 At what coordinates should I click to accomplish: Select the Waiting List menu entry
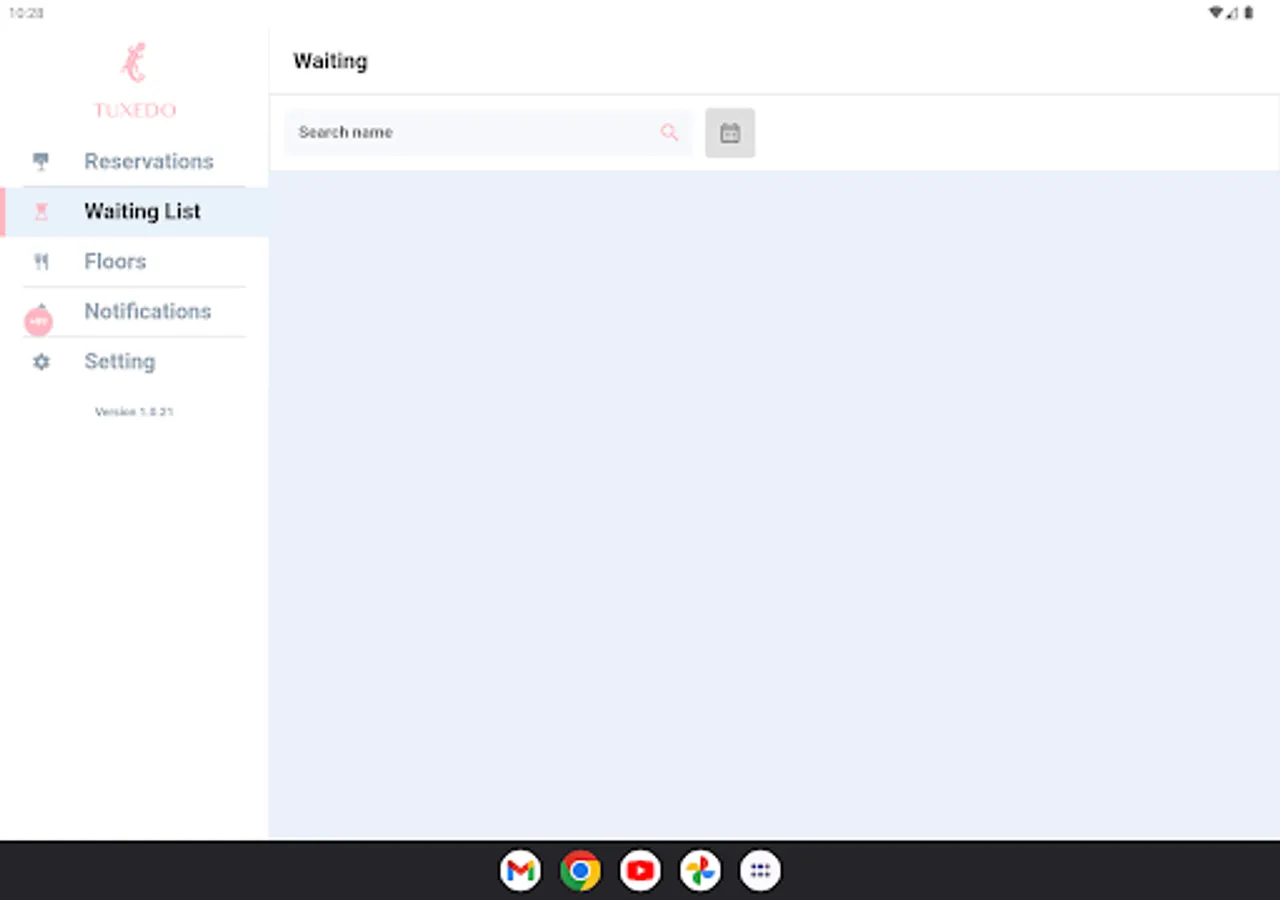coord(142,211)
